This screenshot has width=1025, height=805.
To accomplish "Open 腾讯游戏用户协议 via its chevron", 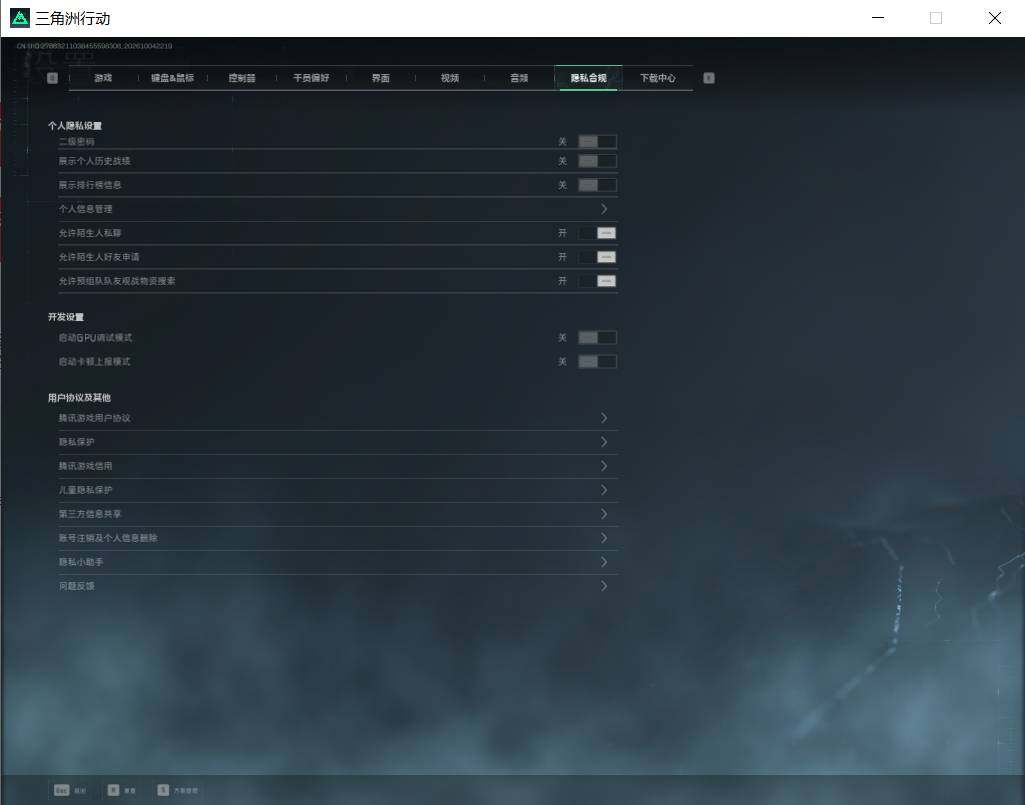I will (x=604, y=418).
